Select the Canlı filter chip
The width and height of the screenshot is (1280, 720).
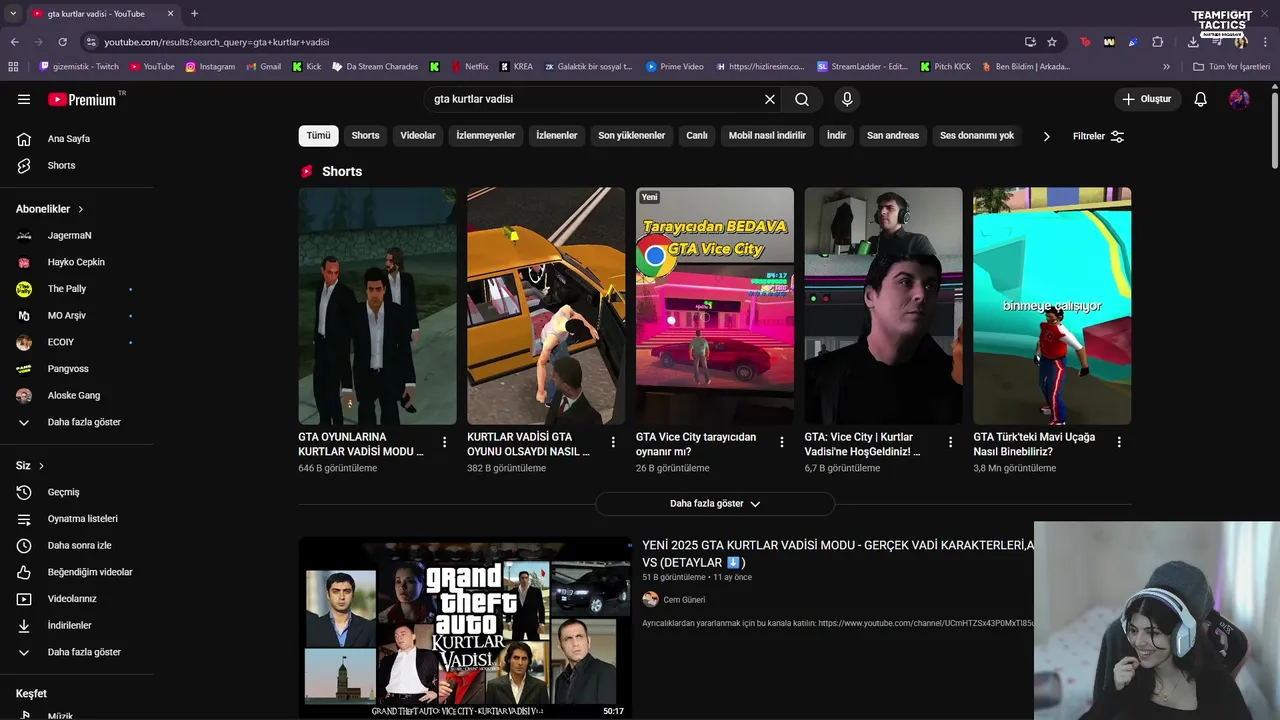pyautogui.click(x=697, y=136)
